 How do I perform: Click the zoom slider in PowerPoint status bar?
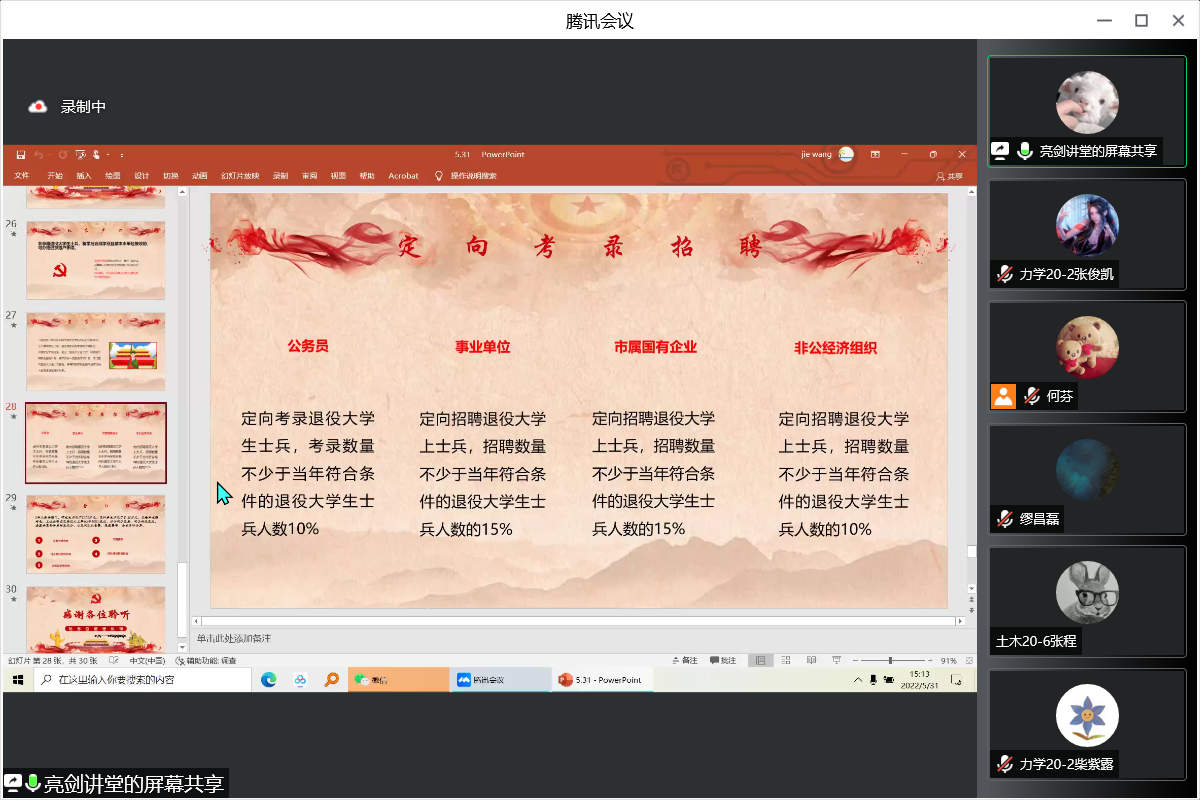point(890,661)
